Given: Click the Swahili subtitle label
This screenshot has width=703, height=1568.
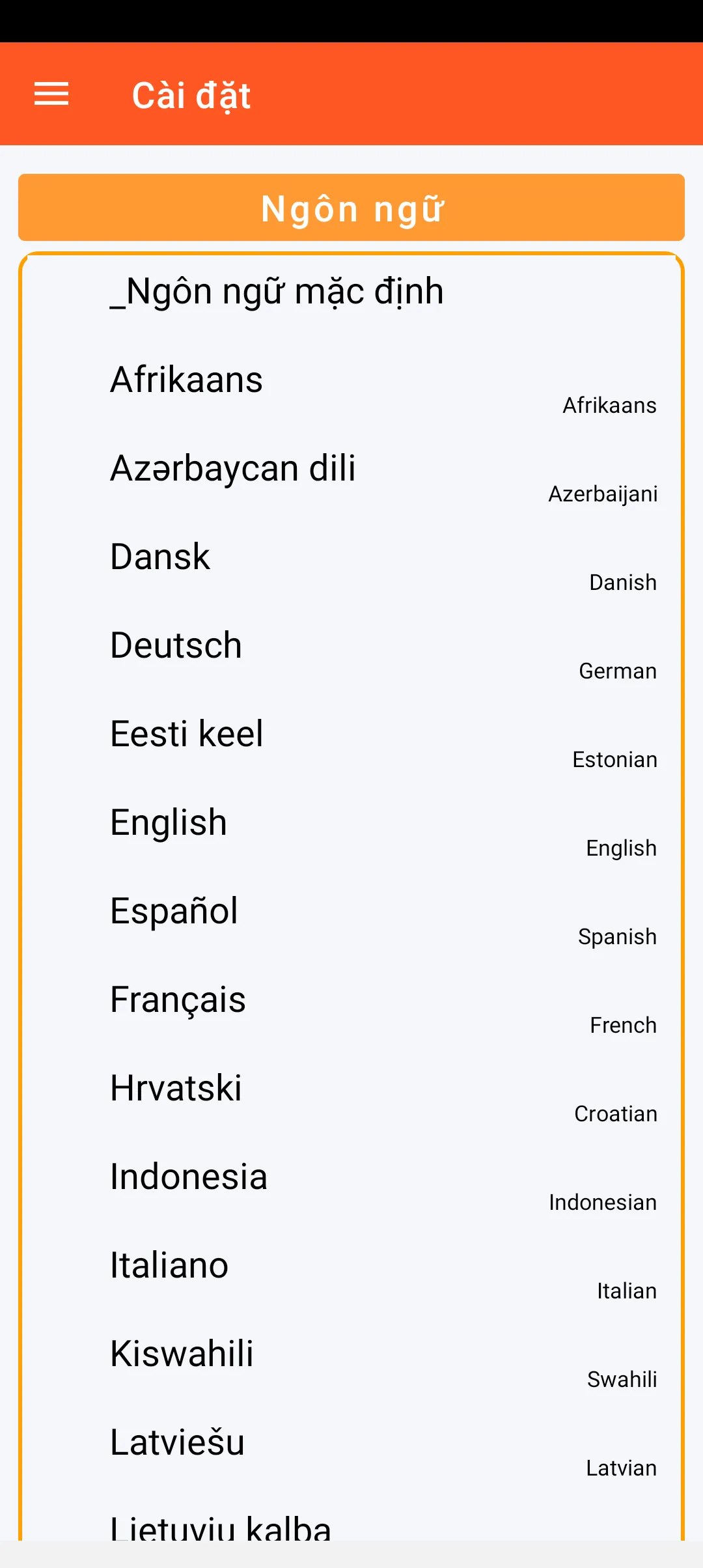Looking at the screenshot, I should [622, 1379].
